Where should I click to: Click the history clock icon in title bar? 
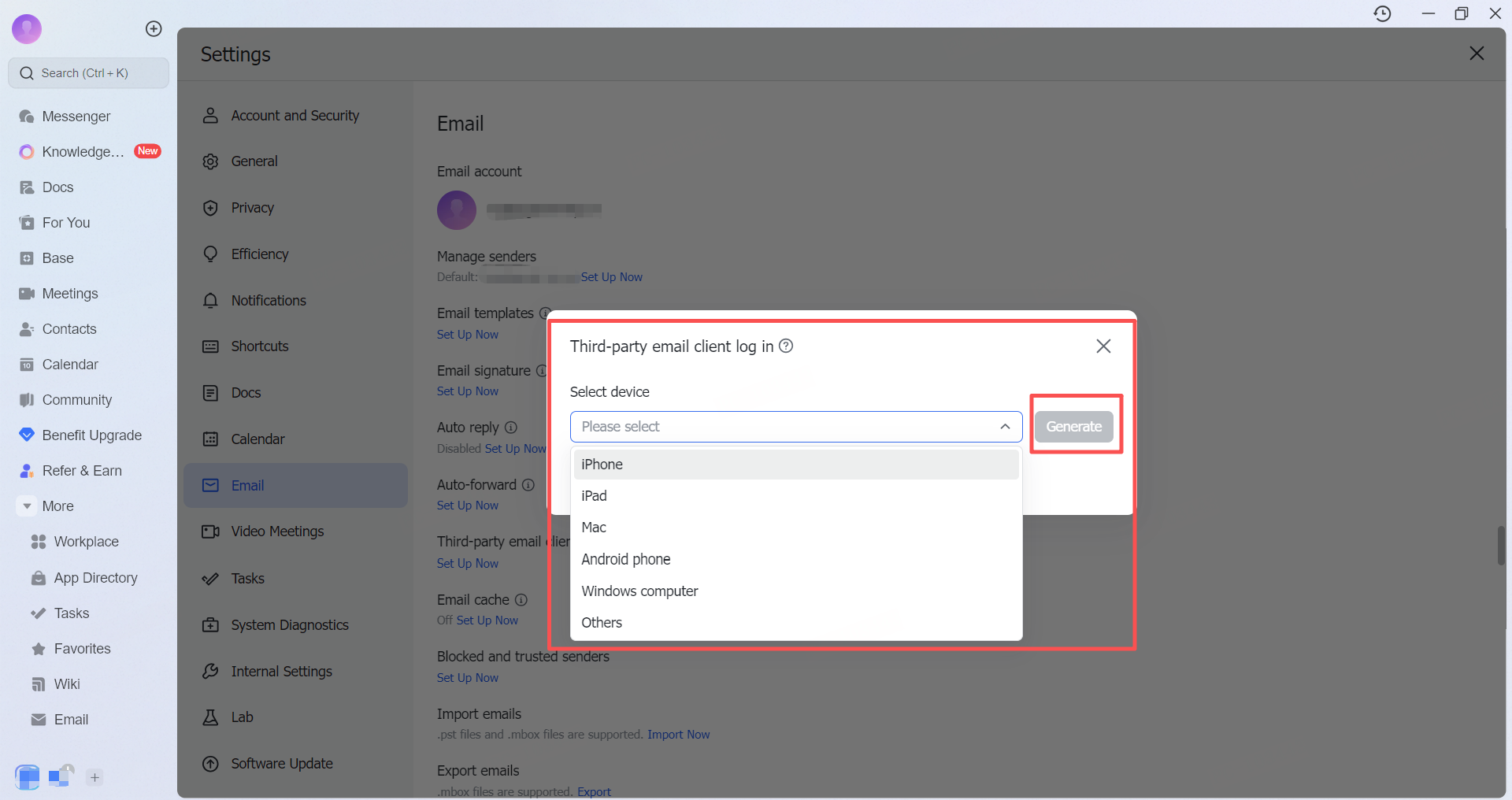coord(1382,13)
